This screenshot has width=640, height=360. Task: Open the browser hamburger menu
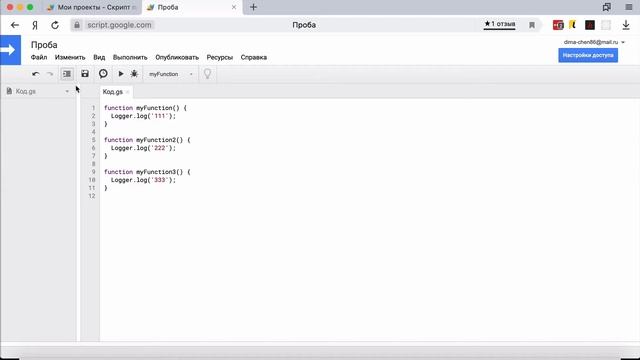tap(629, 7)
